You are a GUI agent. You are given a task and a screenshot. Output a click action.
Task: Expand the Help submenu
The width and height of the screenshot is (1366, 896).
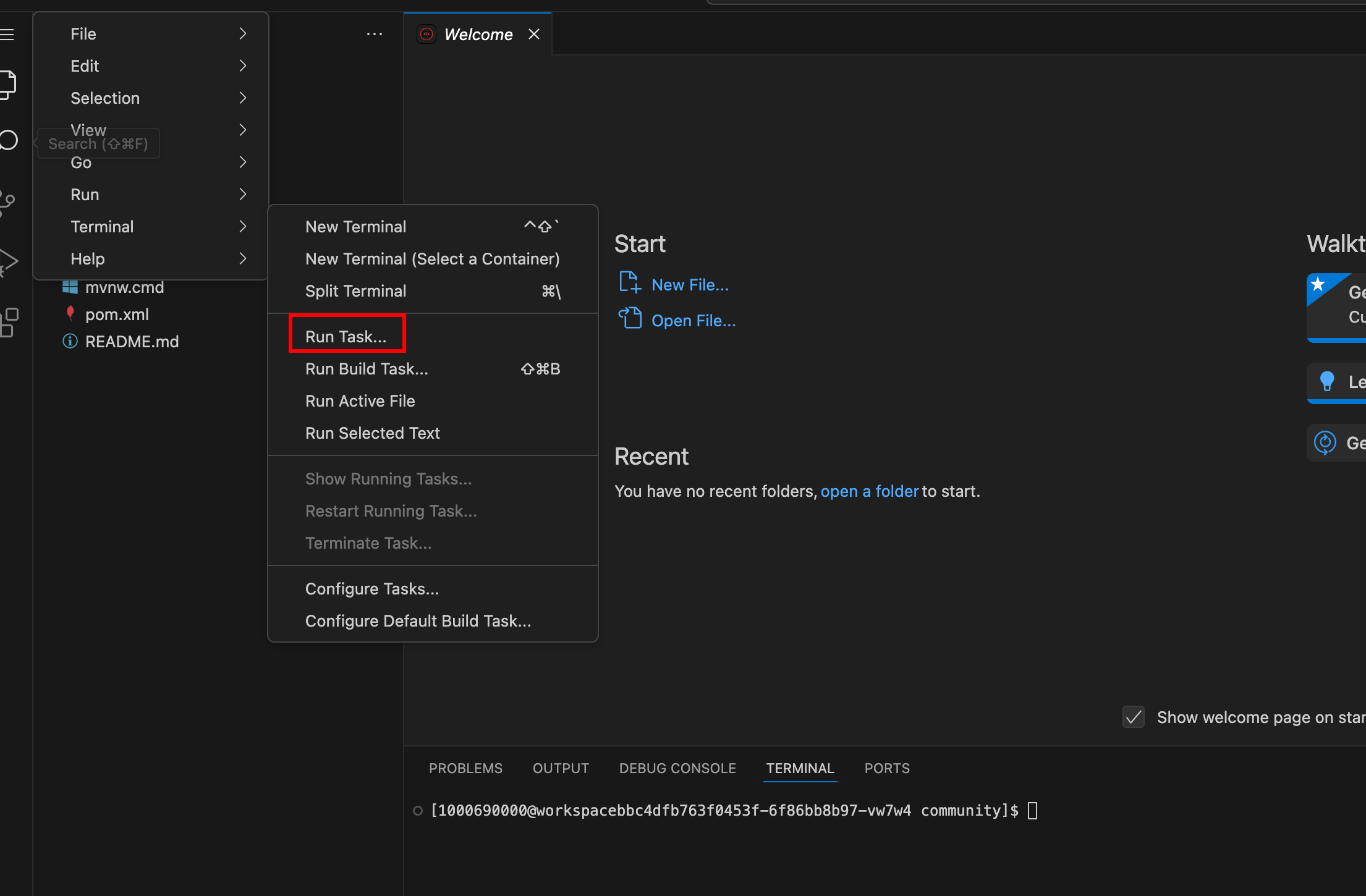pyautogui.click(x=151, y=259)
